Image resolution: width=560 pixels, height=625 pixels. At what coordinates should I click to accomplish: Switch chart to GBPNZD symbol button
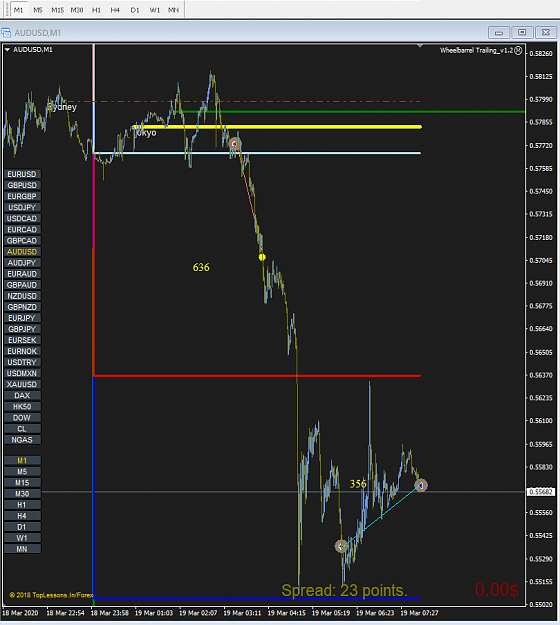click(x=22, y=307)
